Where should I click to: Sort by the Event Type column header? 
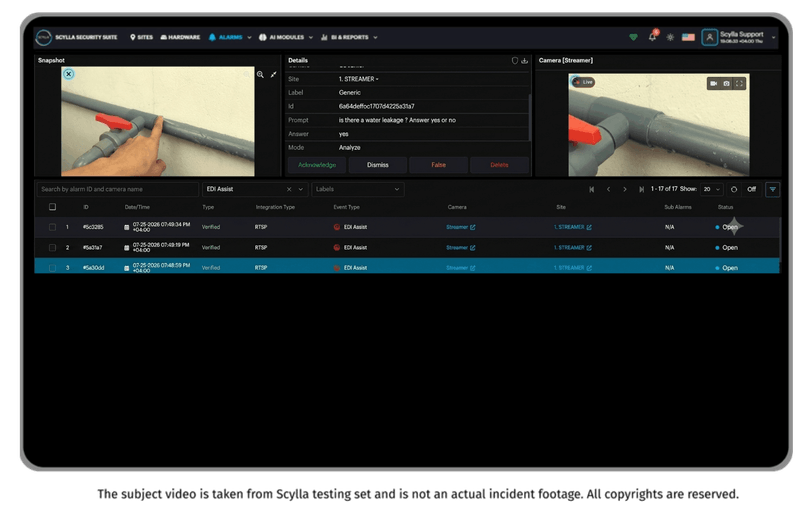point(346,207)
